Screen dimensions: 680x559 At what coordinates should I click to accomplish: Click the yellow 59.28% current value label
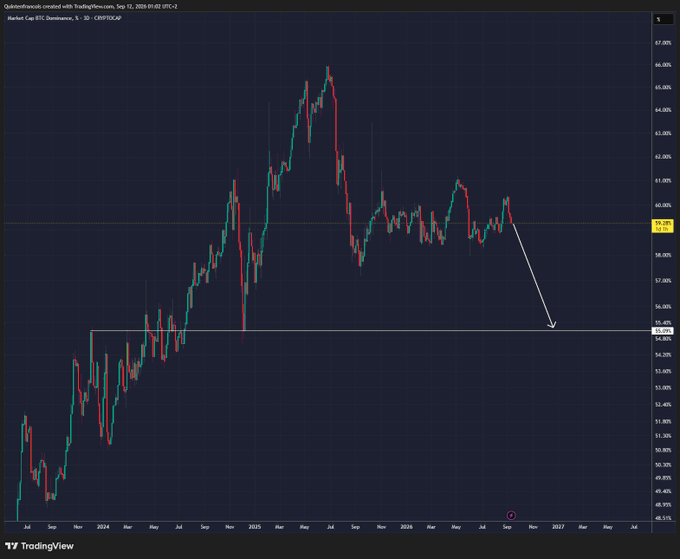coord(663,226)
